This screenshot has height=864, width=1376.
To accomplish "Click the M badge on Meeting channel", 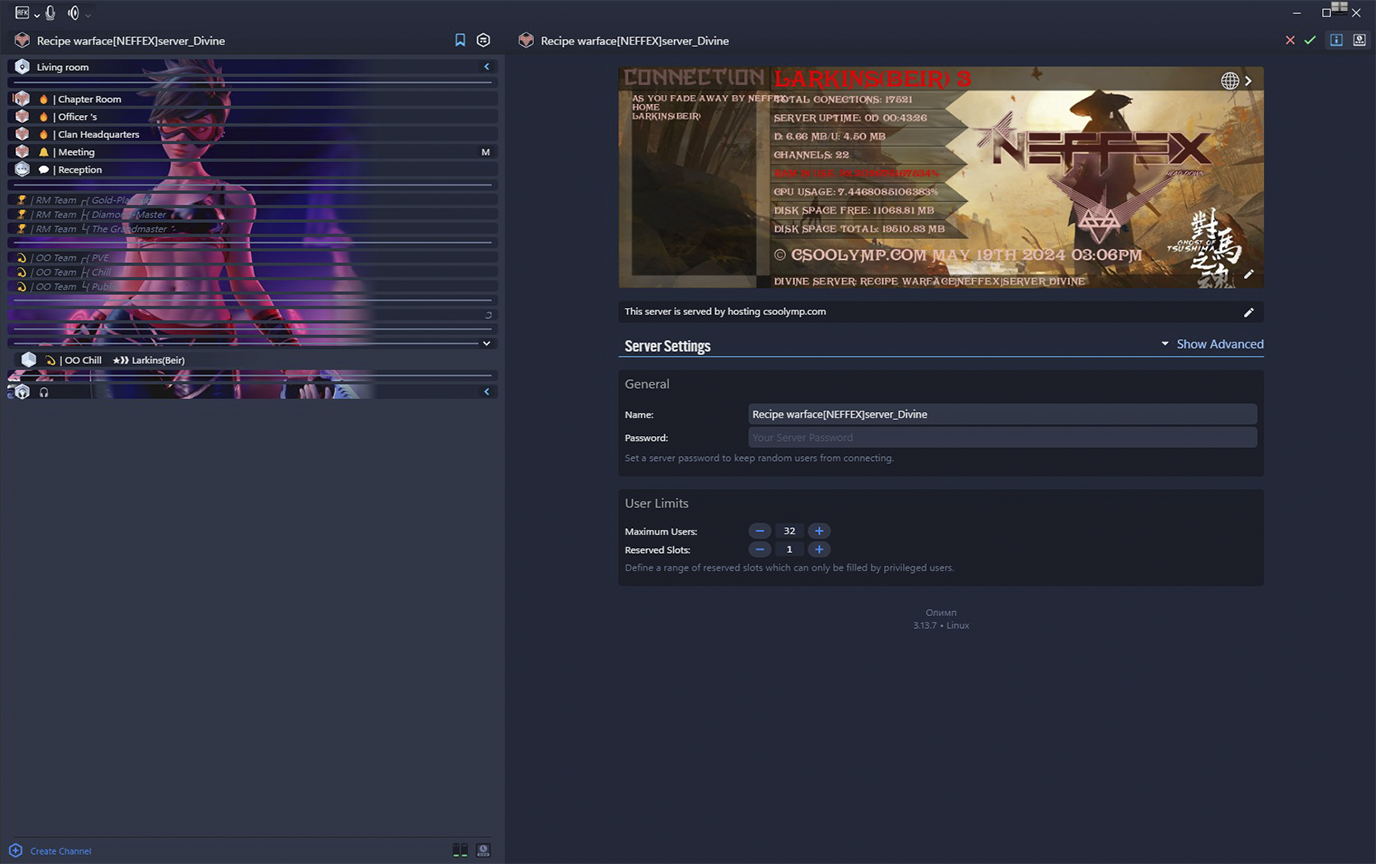I will coord(486,152).
